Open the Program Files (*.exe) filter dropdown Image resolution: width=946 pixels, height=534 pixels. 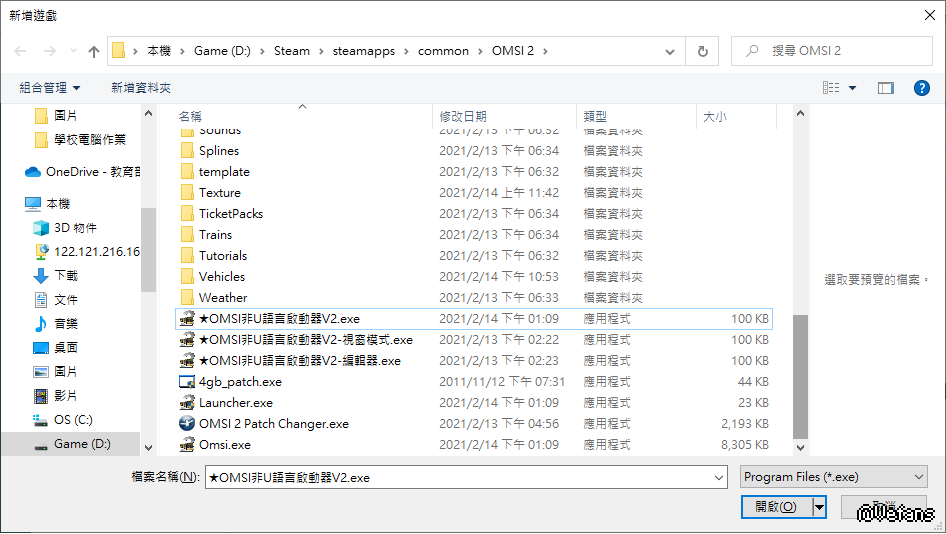click(x=834, y=477)
